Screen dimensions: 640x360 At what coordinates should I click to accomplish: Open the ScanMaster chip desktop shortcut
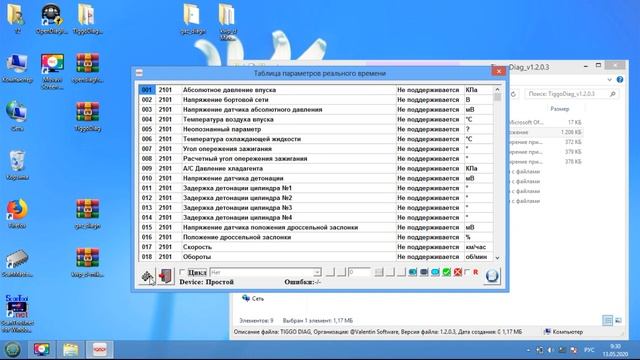click(17, 262)
